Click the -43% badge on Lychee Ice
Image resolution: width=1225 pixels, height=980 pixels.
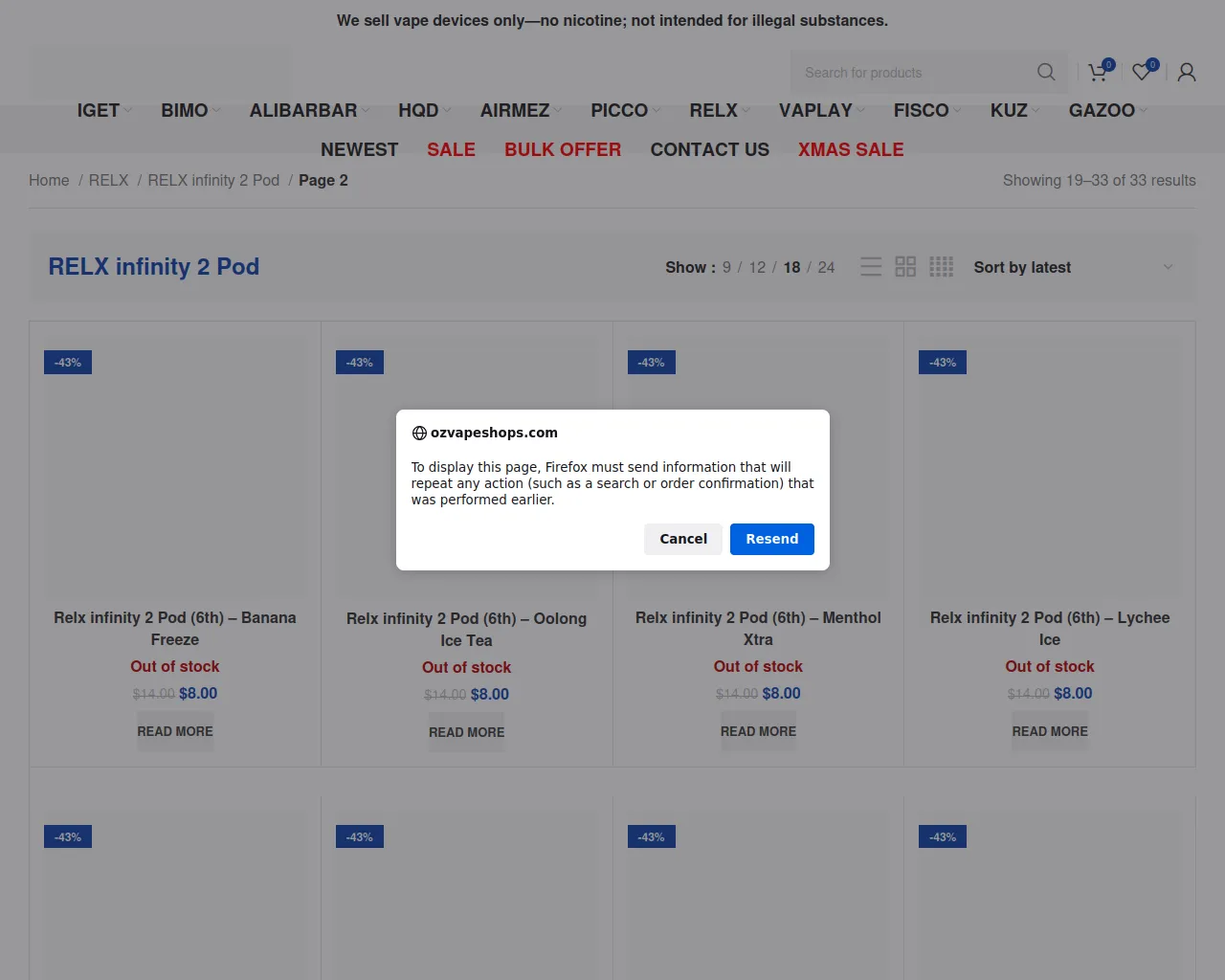(x=943, y=363)
